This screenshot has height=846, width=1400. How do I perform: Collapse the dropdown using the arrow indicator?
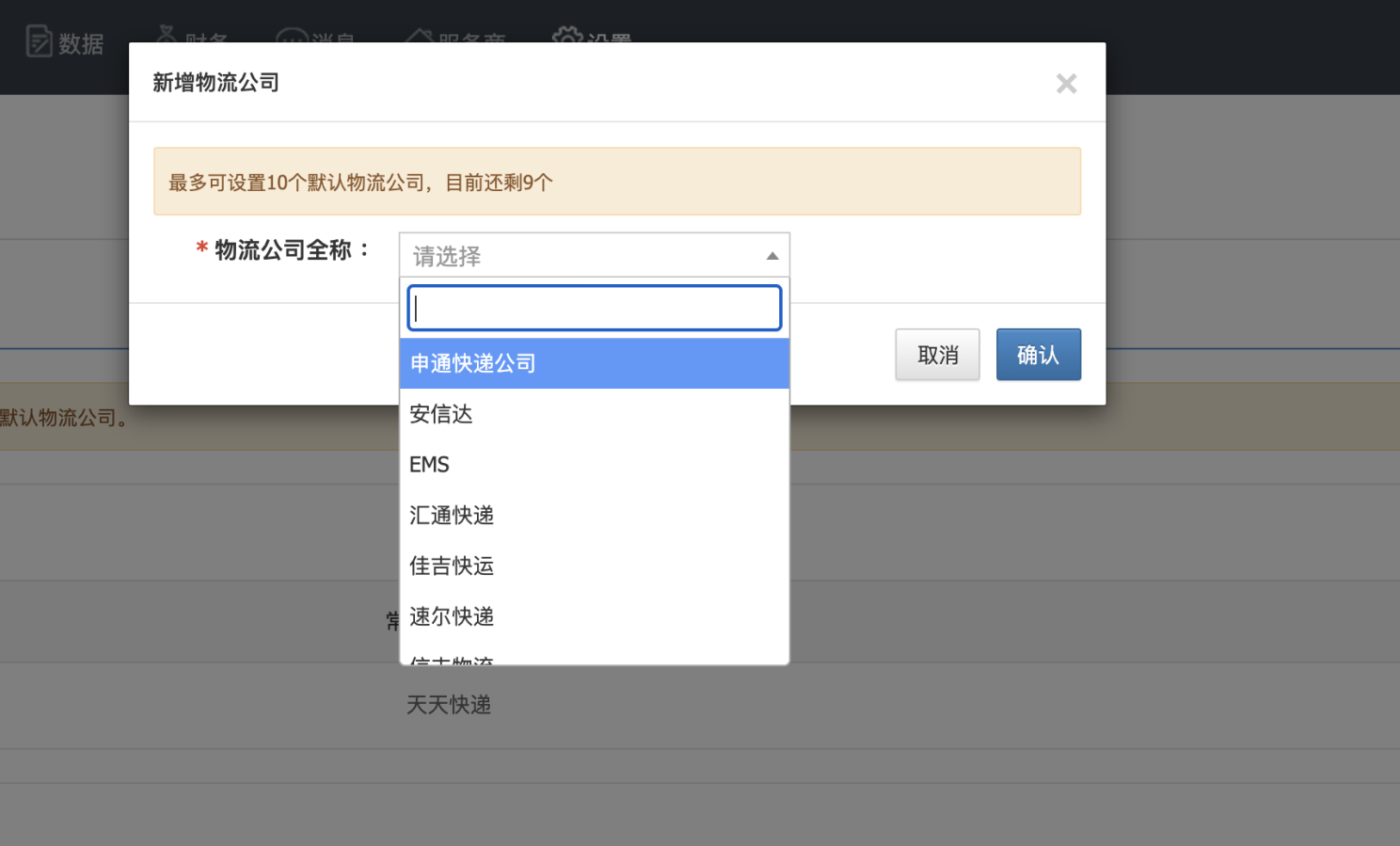pyautogui.click(x=772, y=256)
